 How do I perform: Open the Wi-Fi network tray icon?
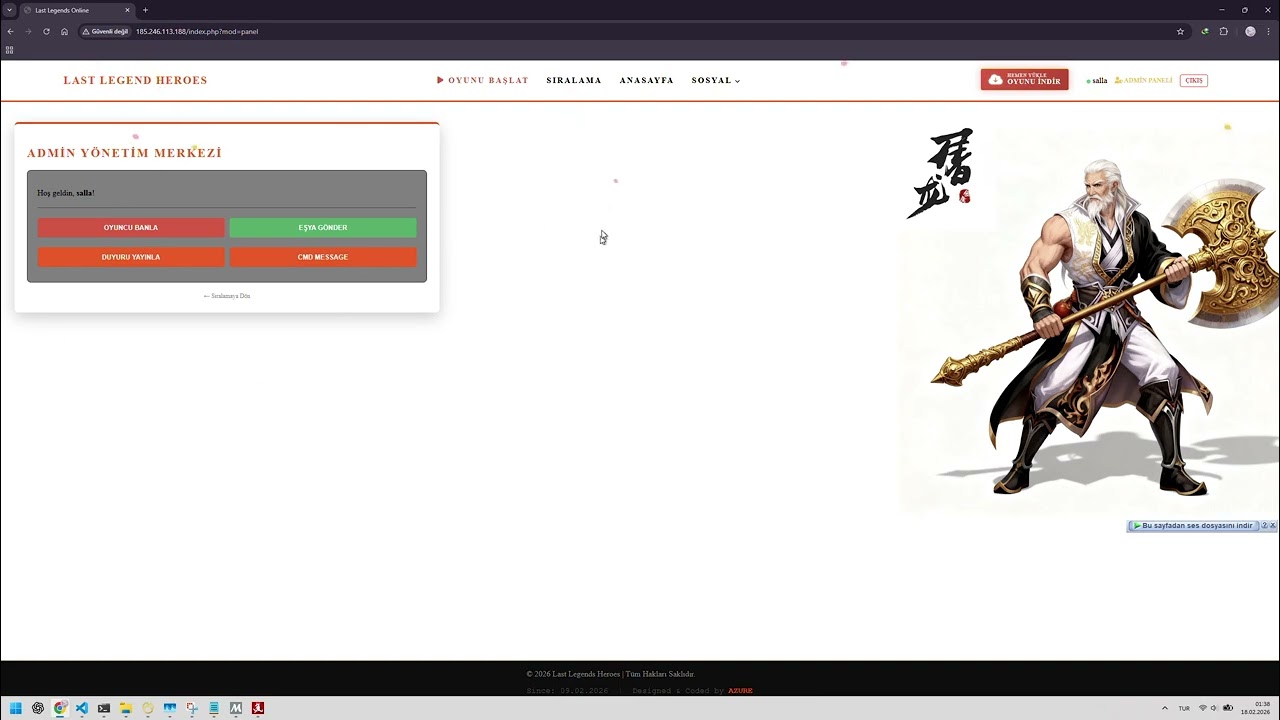click(1203, 708)
